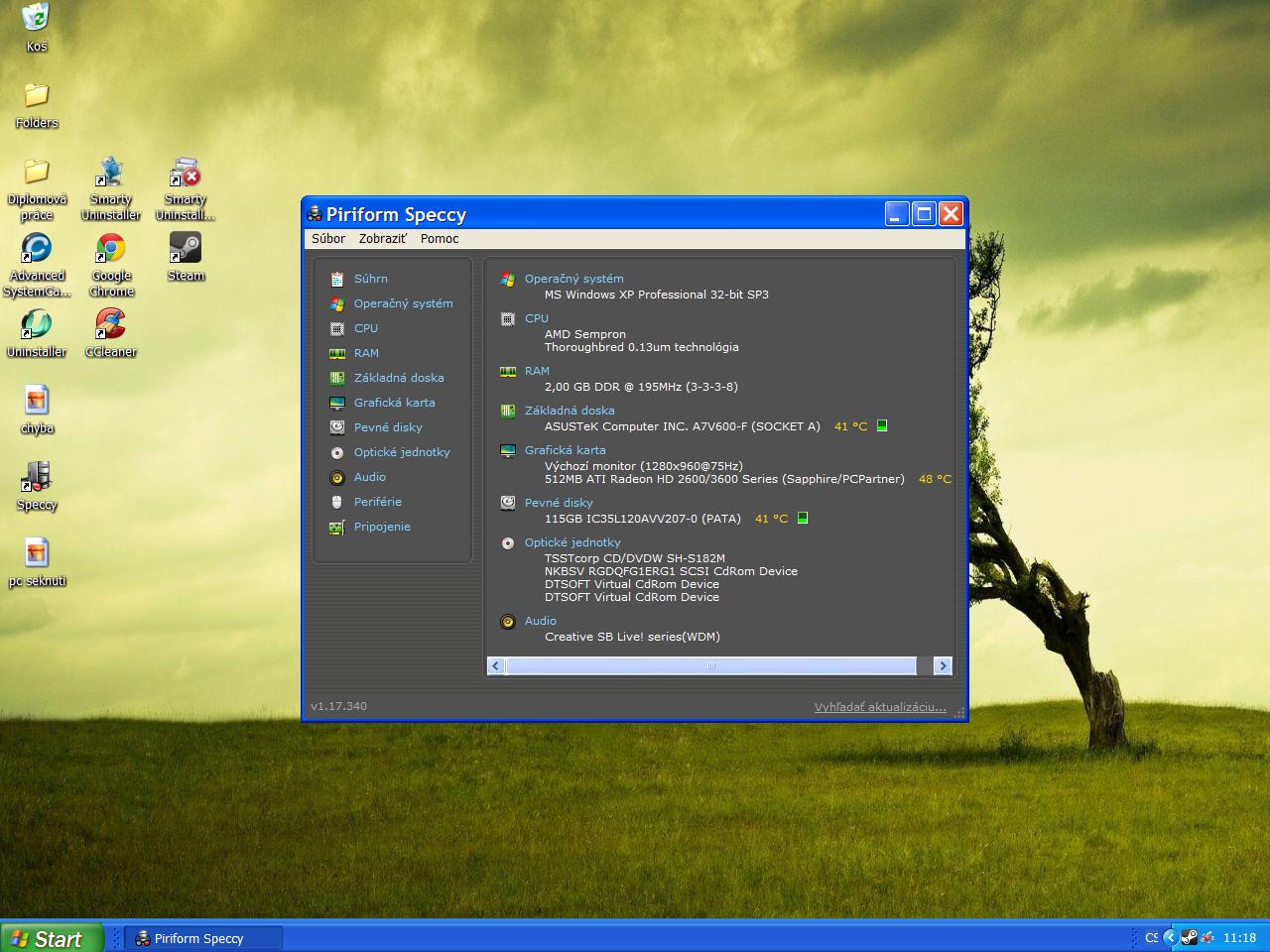Select the Smarty Uninstaller desktop icon

click(x=111, y=172)
